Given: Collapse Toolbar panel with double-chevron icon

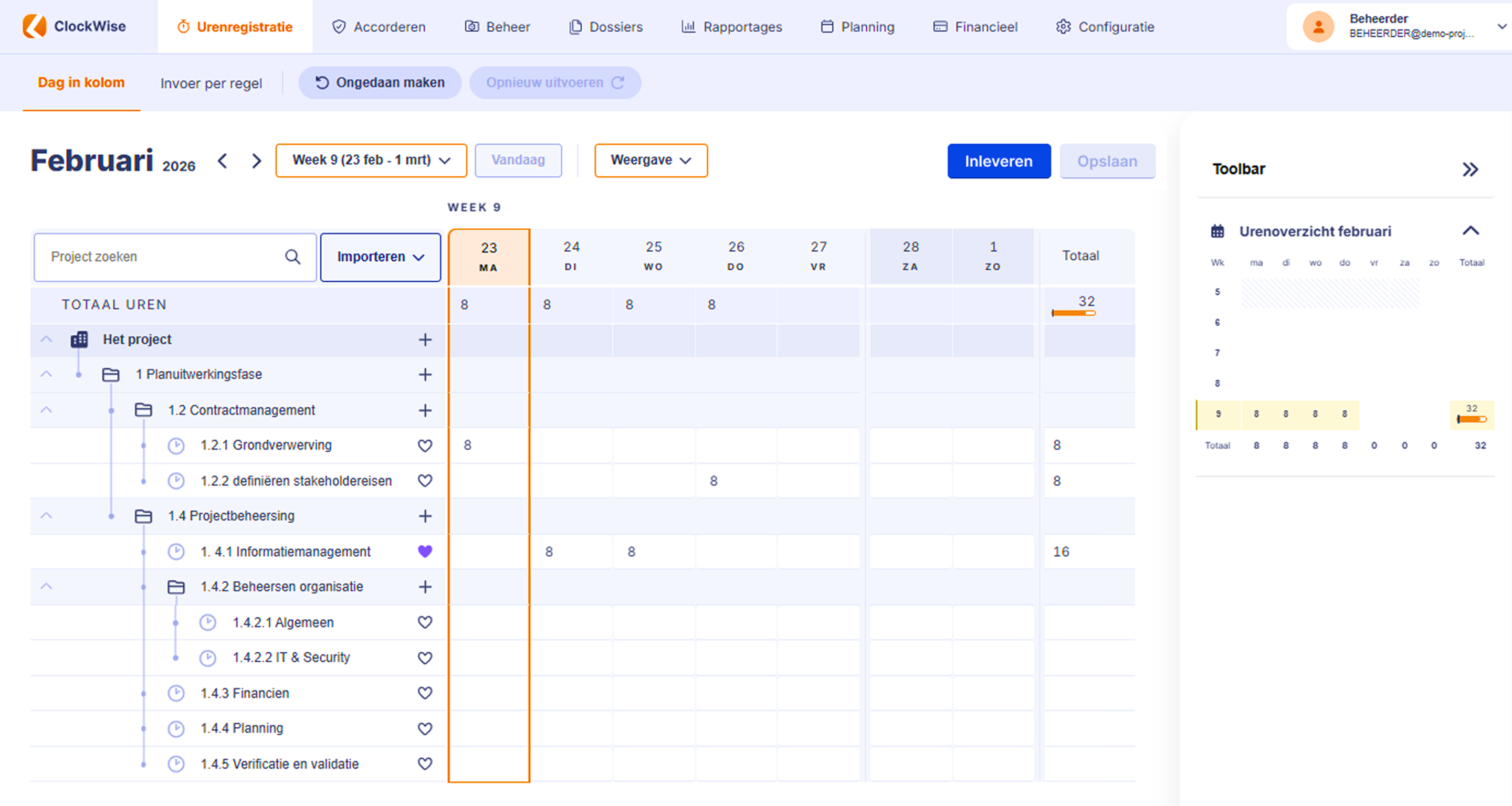Looking at the screenshot, I should click(1470, 169).
